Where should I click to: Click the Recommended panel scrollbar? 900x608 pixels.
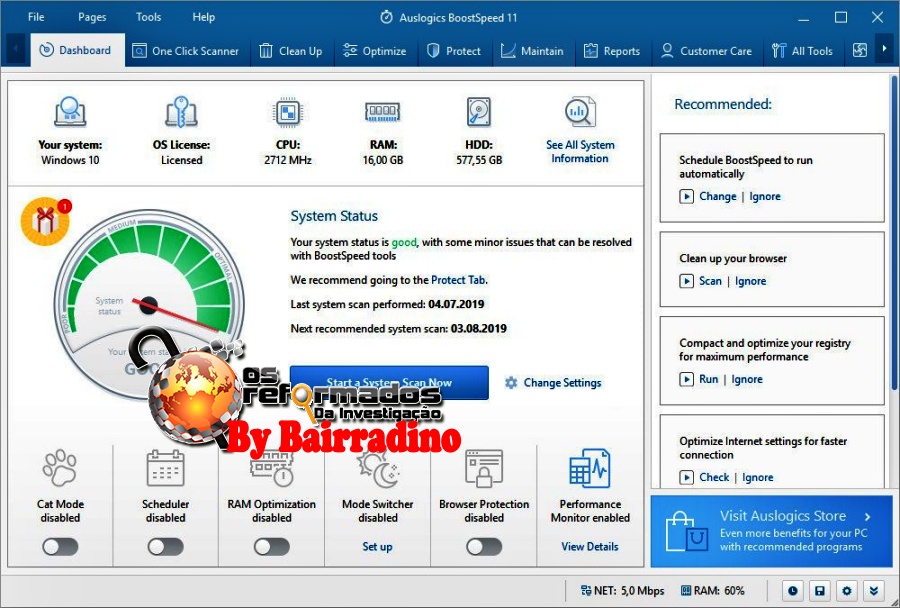click(894, 233)
